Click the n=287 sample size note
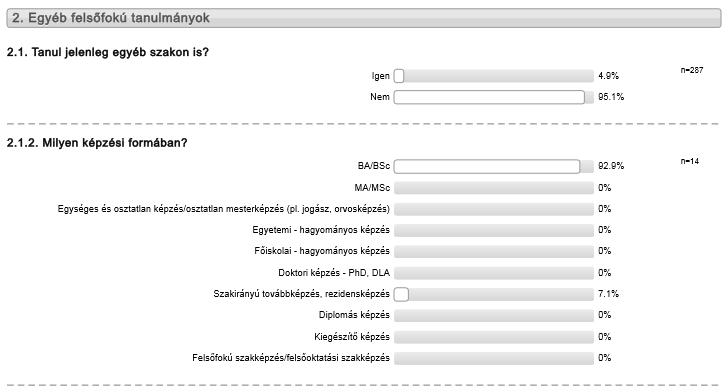 tap(692, 70)
